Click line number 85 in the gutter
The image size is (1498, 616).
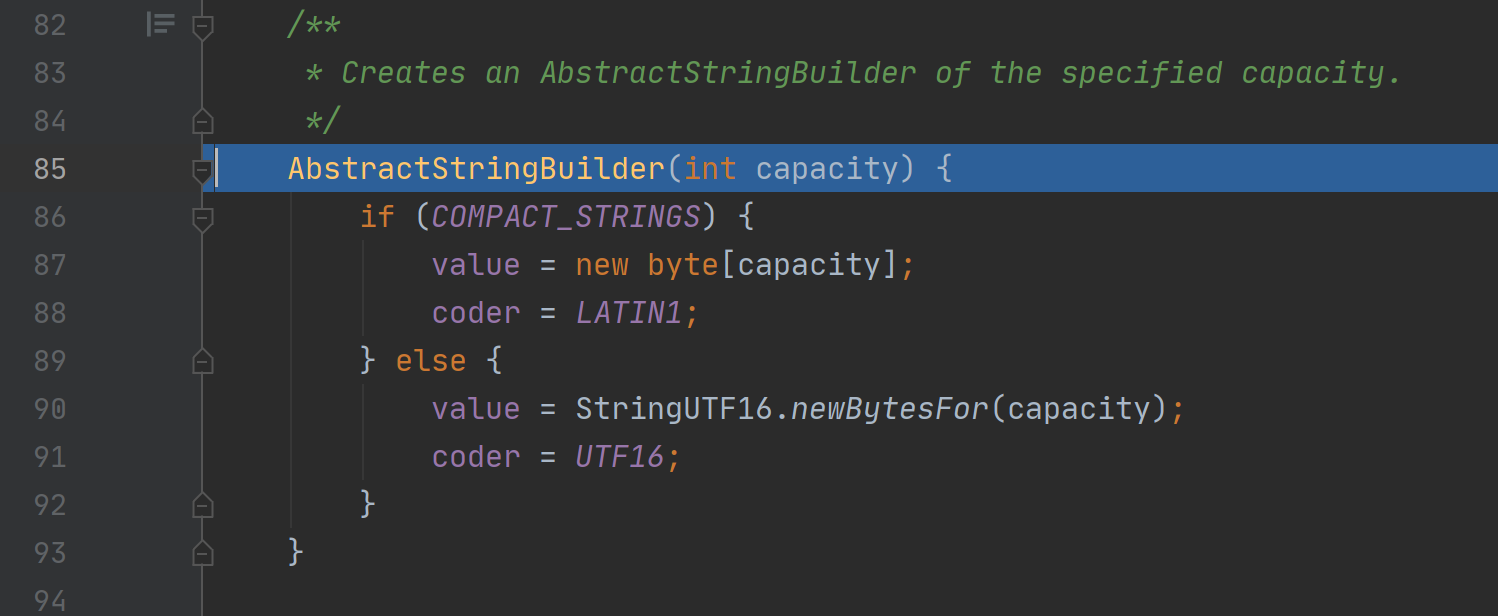click(x=50, y=169)
